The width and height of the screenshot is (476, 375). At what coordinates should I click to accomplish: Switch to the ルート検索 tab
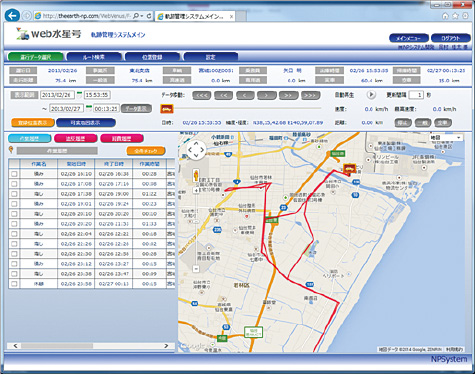click(x=94, y=57)
